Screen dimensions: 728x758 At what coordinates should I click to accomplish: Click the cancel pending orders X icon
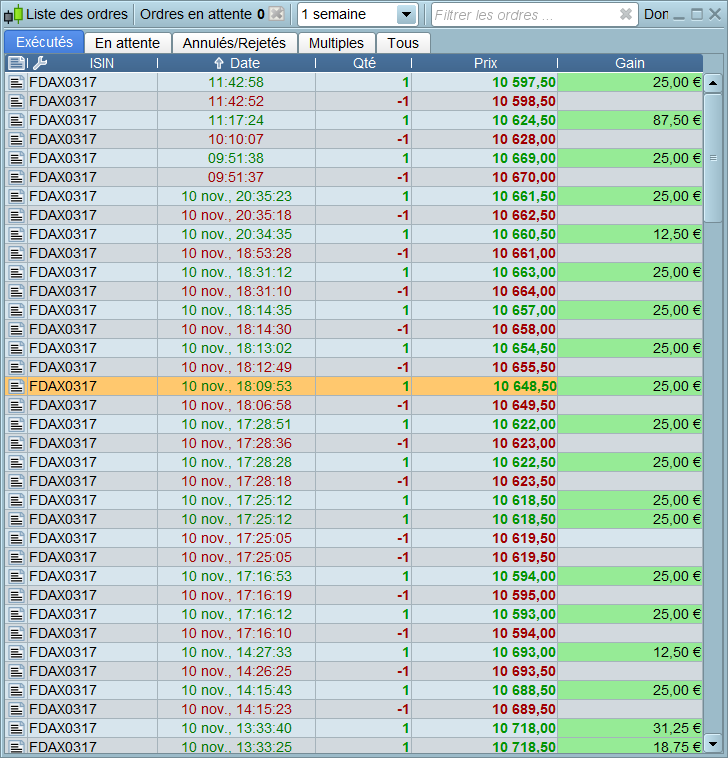(277, 15)
